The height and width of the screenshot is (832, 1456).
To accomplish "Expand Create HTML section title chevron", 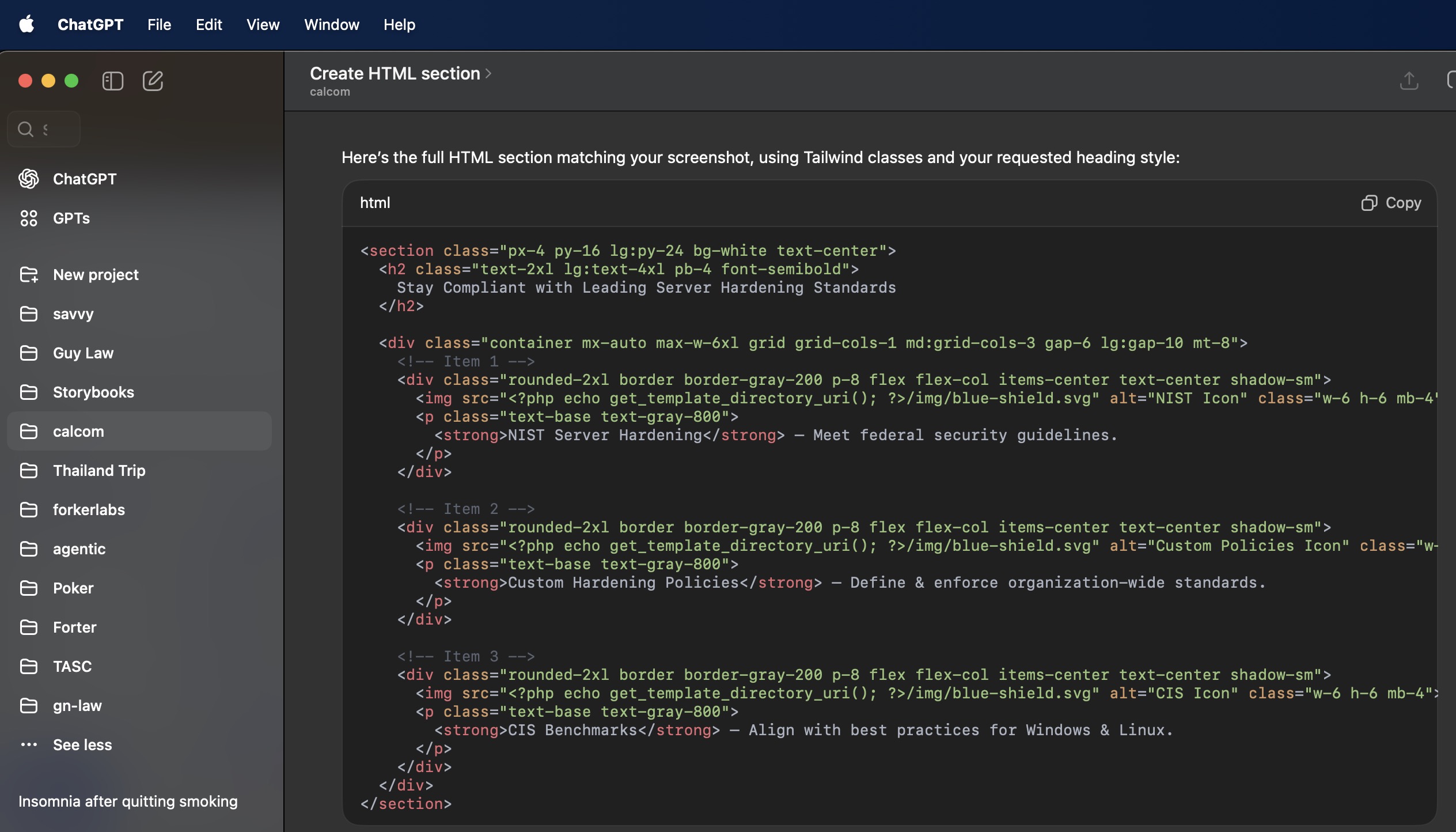I will coord(488,74).
